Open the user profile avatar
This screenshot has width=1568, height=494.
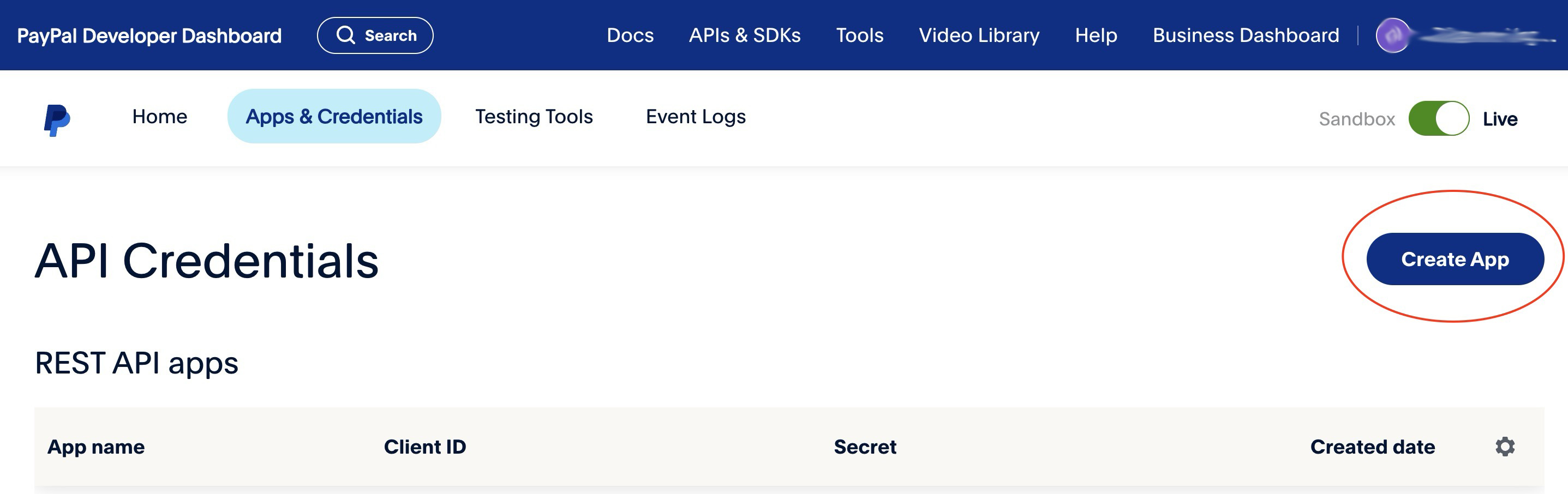(1393, 35)
